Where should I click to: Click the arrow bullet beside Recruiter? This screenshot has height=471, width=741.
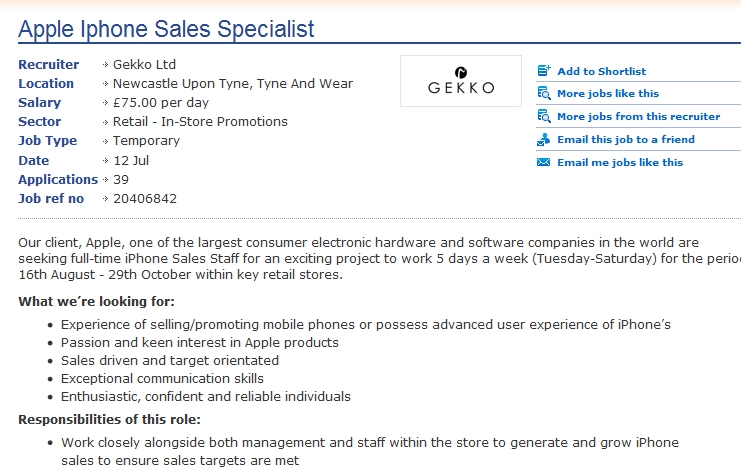(x=105, y=65)
